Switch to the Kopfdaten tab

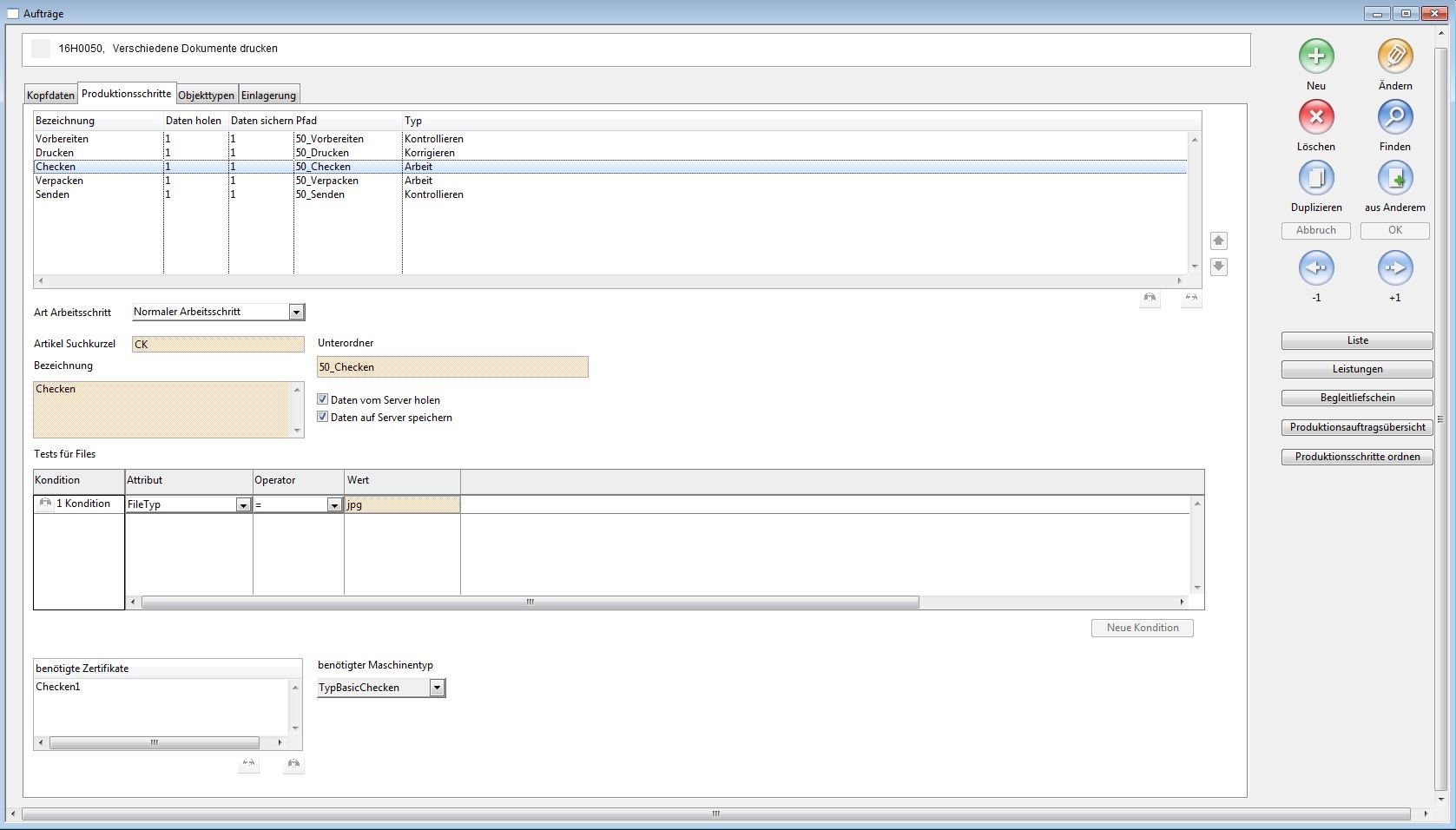point(50,96)
